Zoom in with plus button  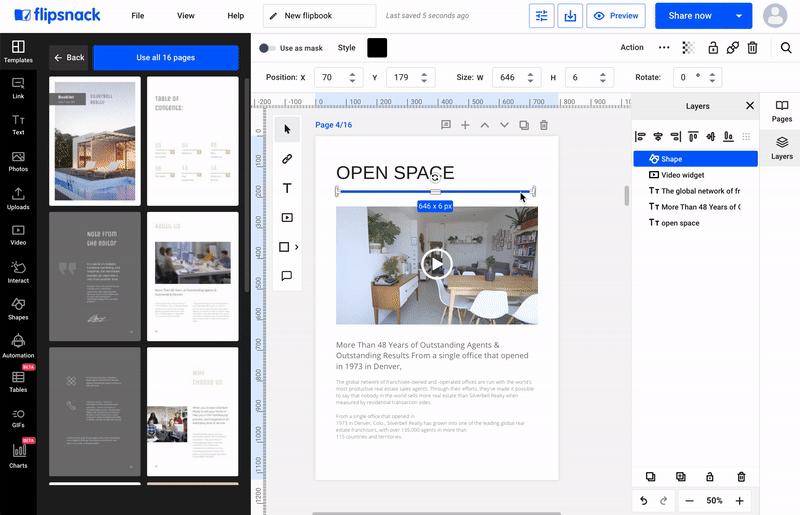coord(739,501)
